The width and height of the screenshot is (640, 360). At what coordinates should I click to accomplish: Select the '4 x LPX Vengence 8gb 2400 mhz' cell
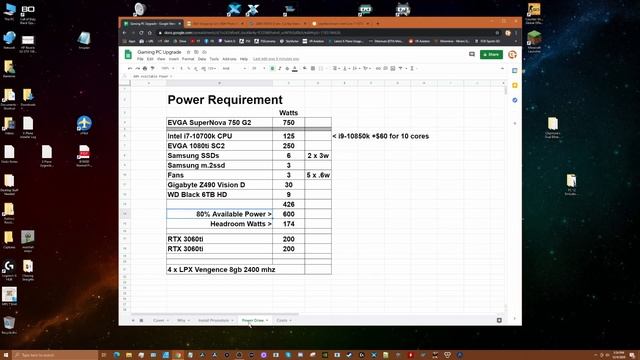pos(236,269)
